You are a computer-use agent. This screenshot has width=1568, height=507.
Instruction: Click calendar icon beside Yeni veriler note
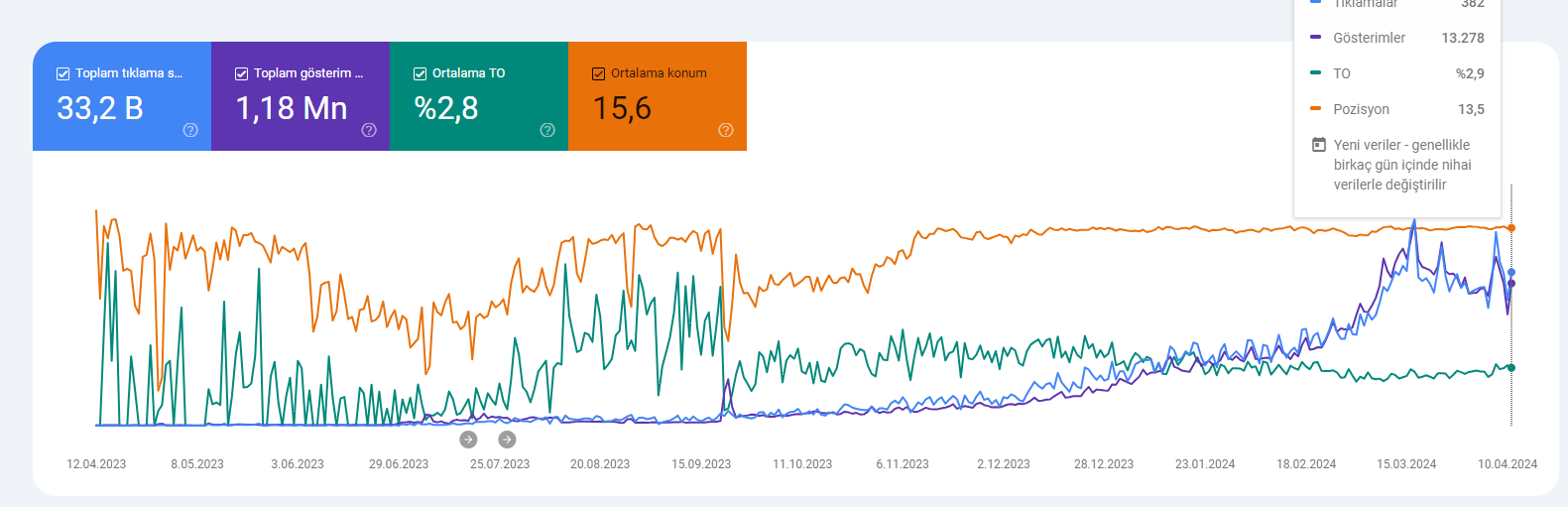pyautogui.click(x=1319, y=145)
